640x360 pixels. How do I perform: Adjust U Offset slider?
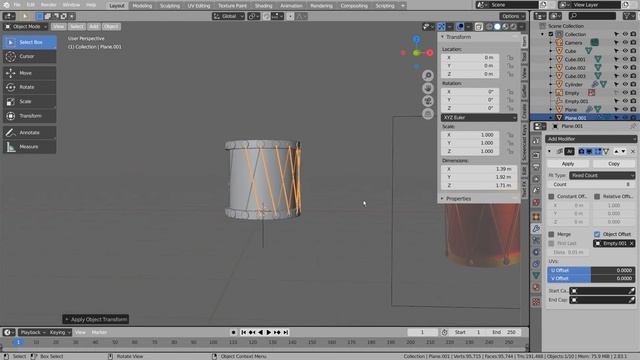591,270
